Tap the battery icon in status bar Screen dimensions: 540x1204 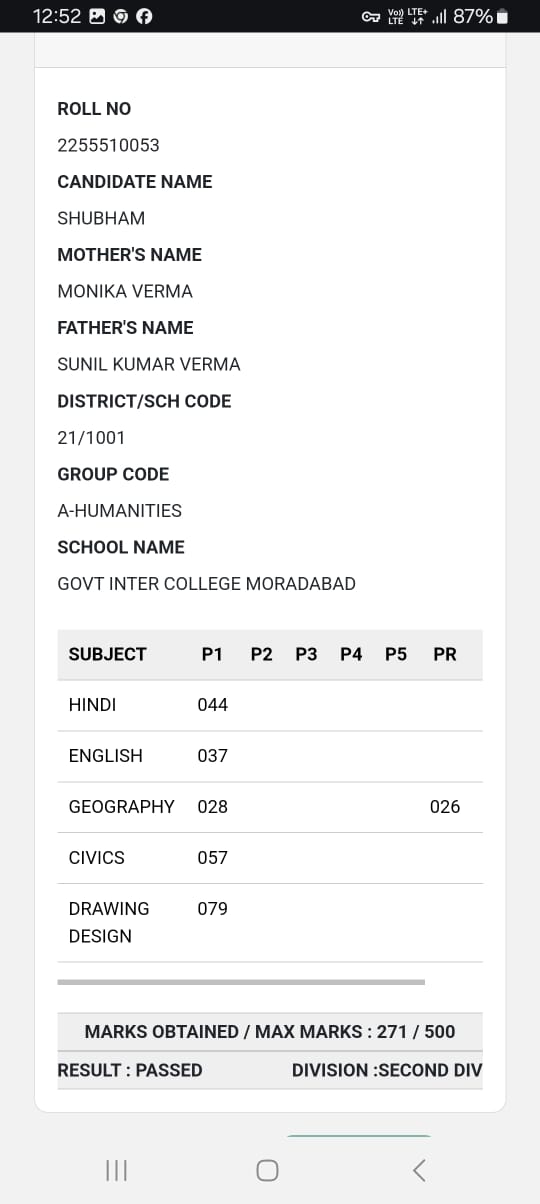(x=502, y=16)
